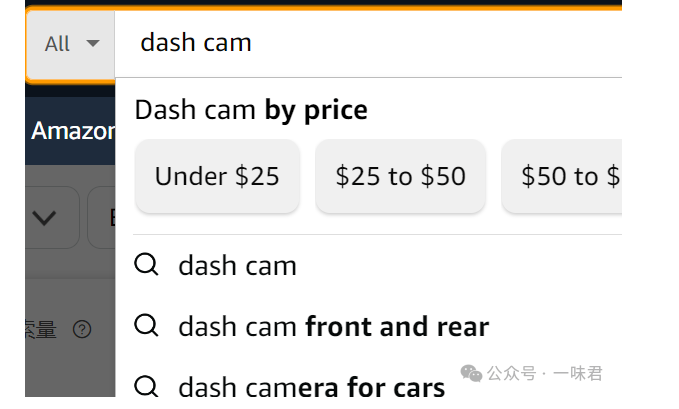The width and height of the screenshot is (679, 409).
Task: Click the search box containing "dash cam"
Action: [x=370, y=43]
